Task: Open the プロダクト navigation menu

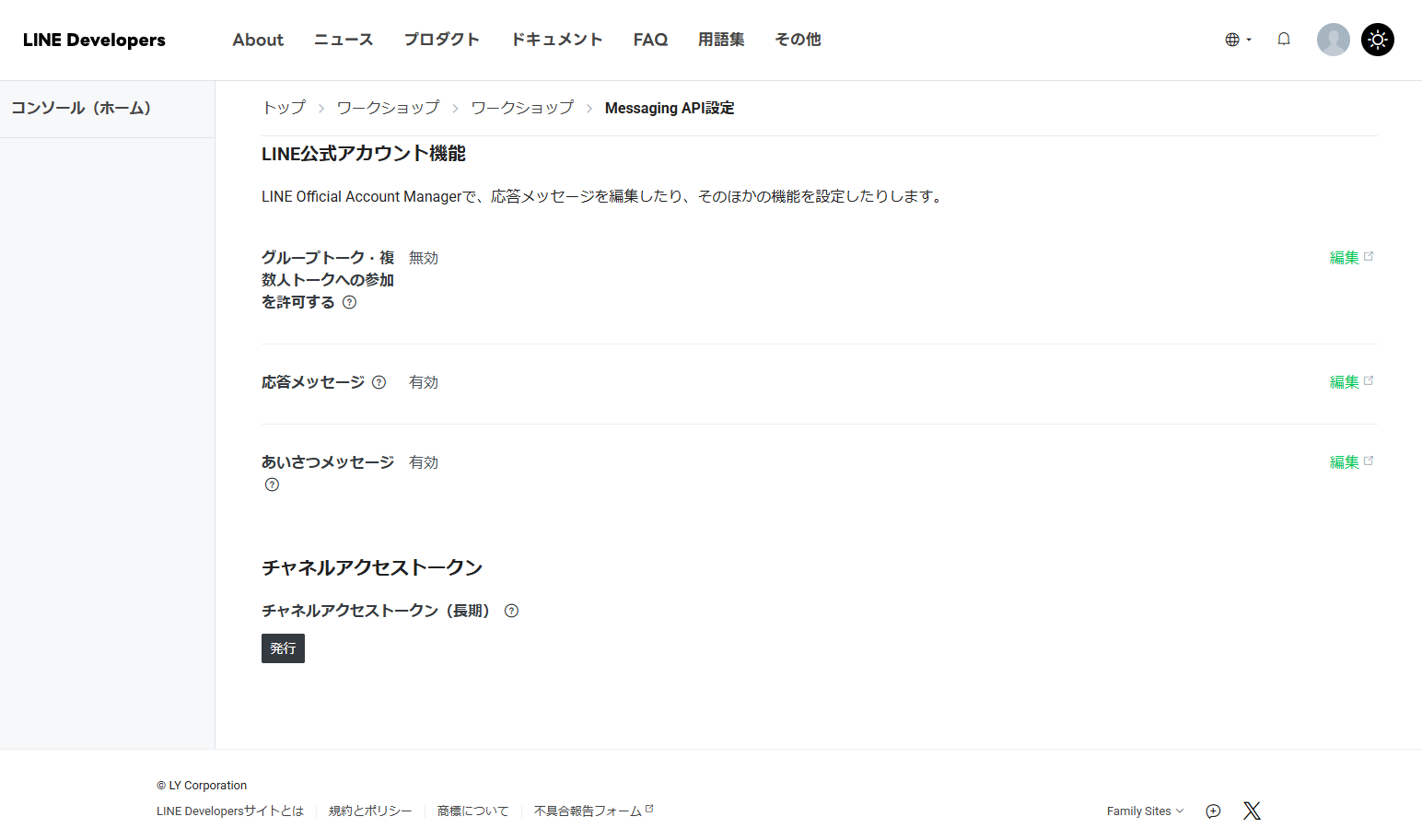Action: (x=441, y=40)
